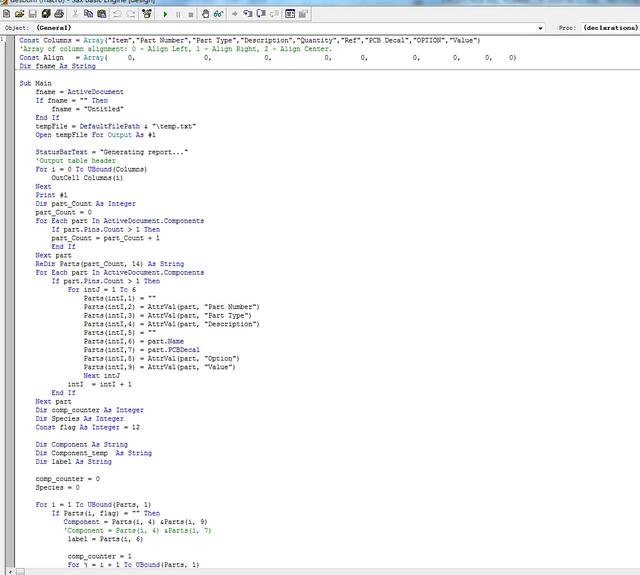Click the 'Dim Species As Integer' line
The width and height of the screenshot is (640, 575).
coord(80,419)
